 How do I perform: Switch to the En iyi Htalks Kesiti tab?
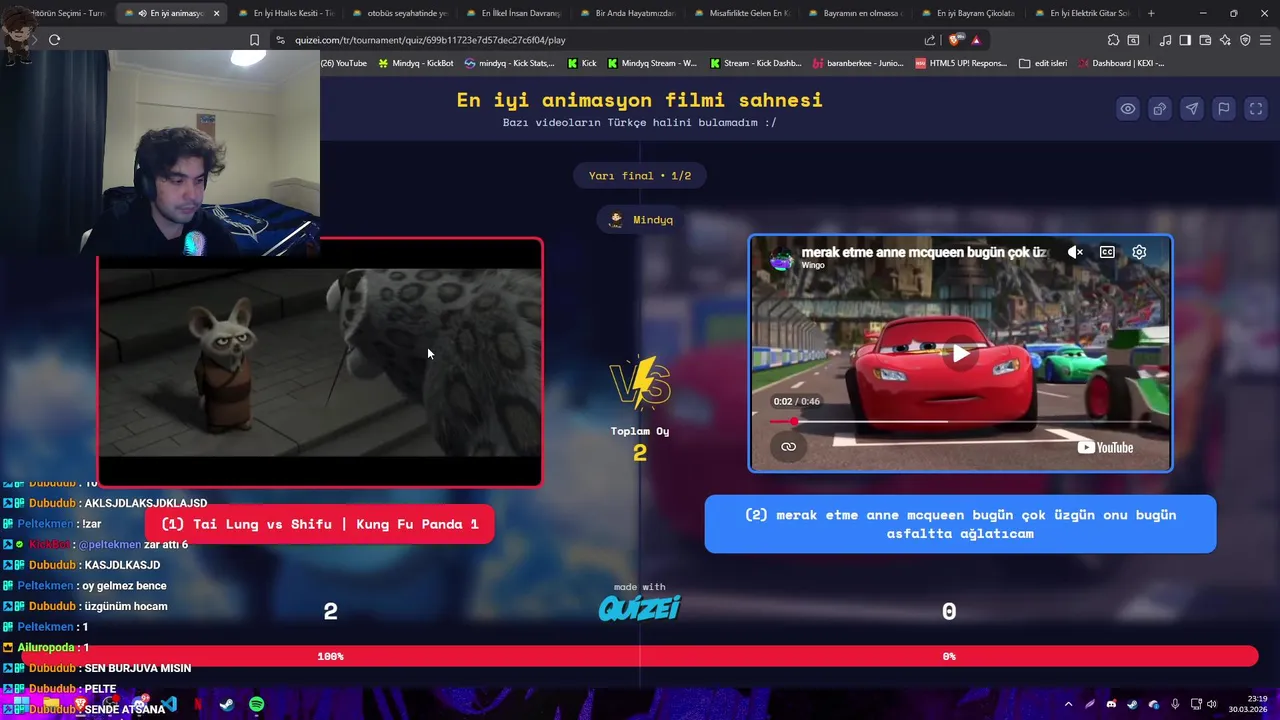click(x=285, y=13)
